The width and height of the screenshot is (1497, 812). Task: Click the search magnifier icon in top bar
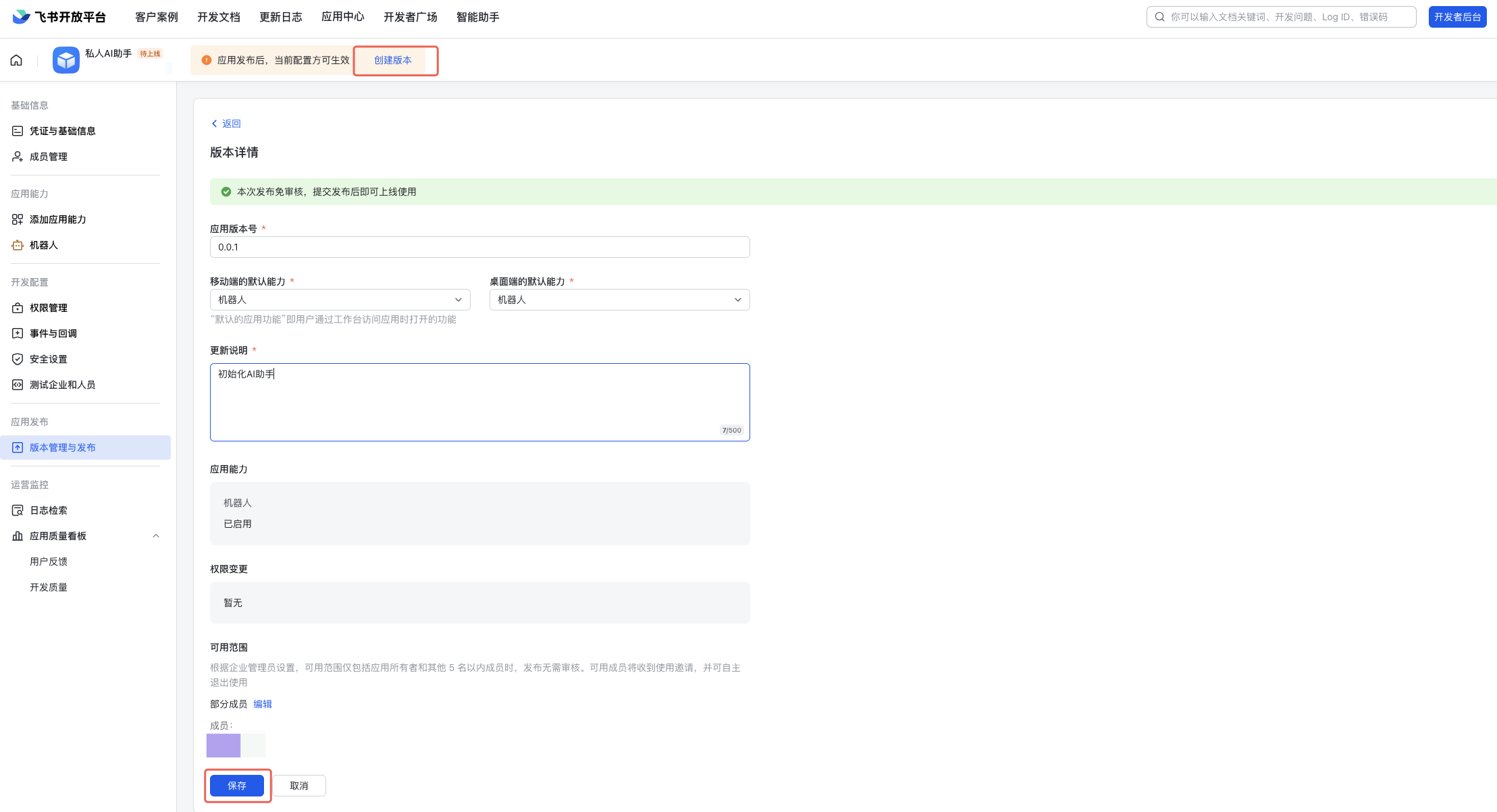[x=1159, y=17]
